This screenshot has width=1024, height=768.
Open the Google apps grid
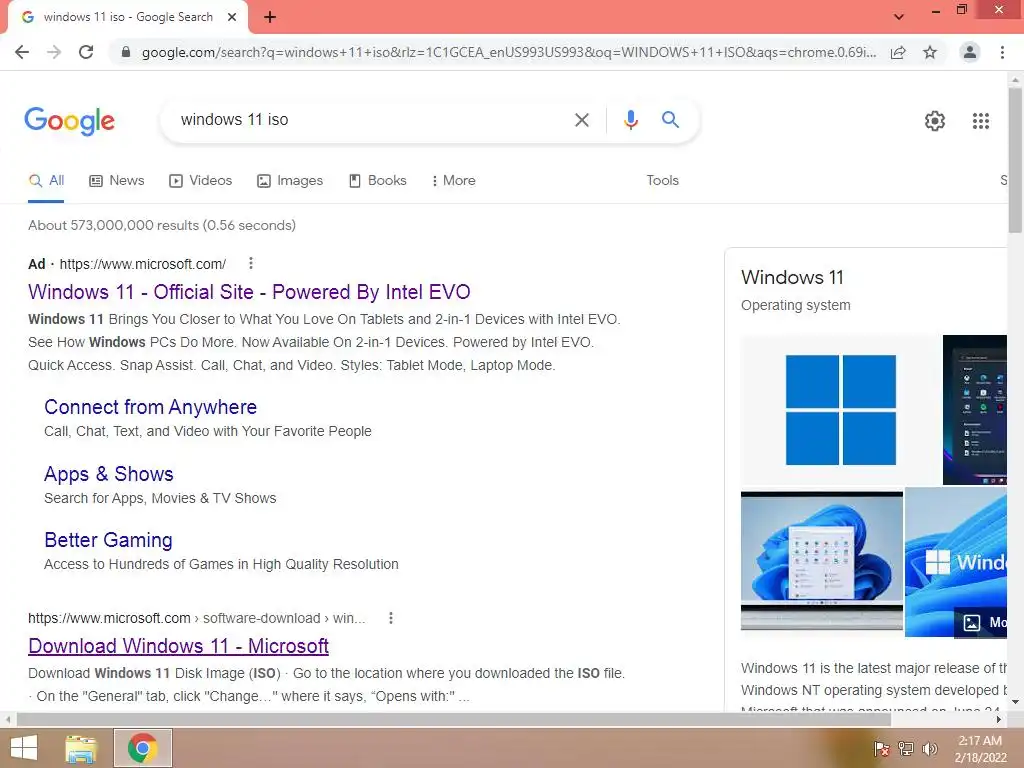(x=980, y=121)
